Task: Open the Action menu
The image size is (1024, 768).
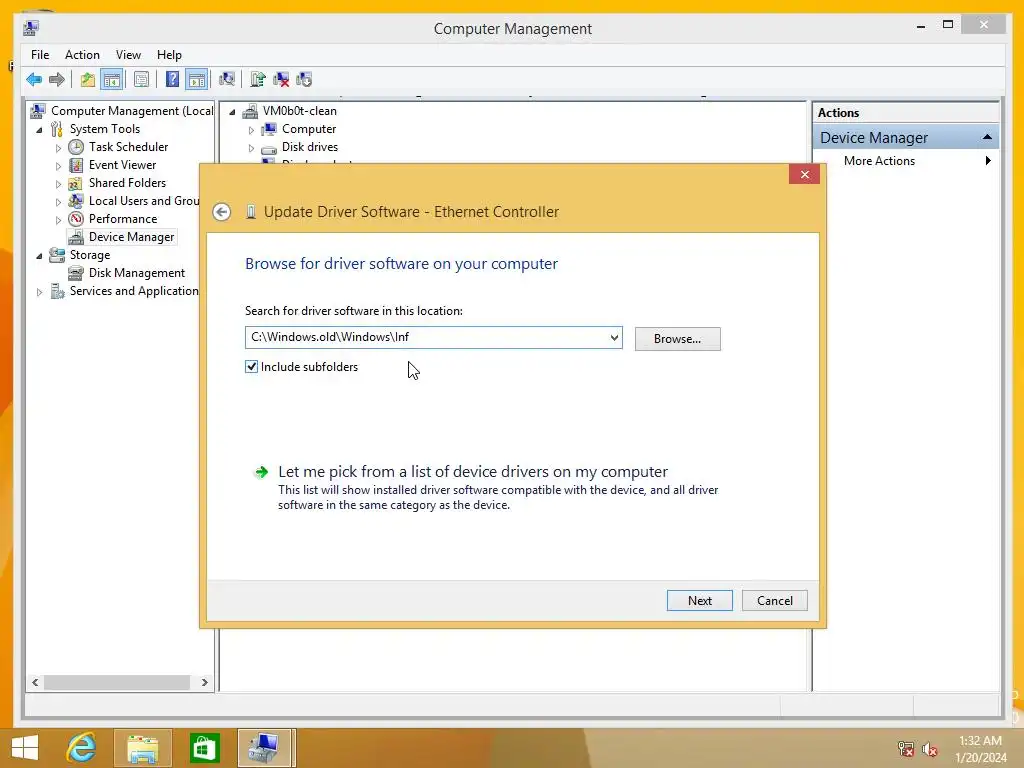Action: [x=82, y=55]
